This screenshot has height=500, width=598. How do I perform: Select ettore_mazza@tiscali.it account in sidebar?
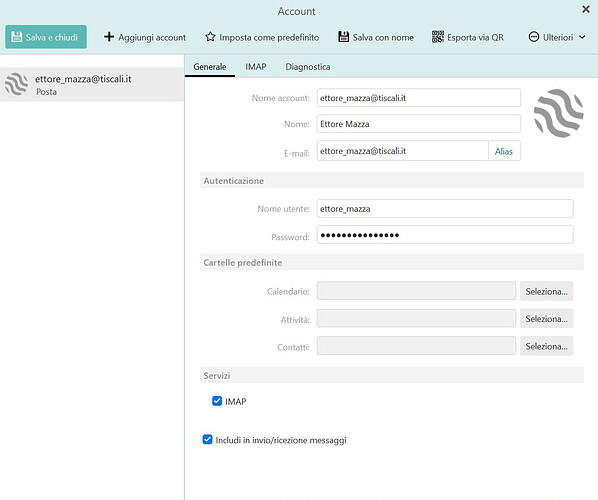pyautogui.click(x=92, y=85)
